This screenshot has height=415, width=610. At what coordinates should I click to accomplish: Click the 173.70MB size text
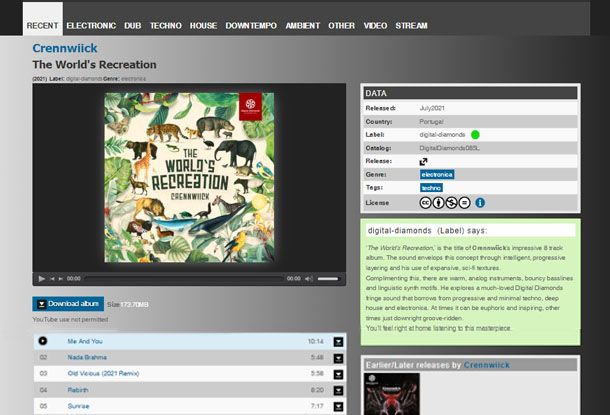point(134,305)
